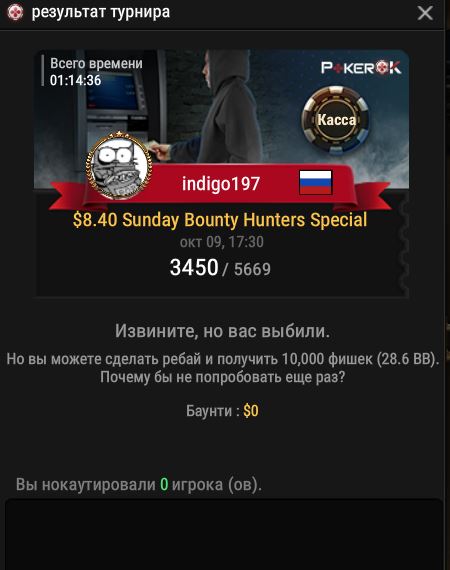450x570 pixels.
Task: Click the Всего времени timer 01:14:36
Action: [x=75, y=80]
